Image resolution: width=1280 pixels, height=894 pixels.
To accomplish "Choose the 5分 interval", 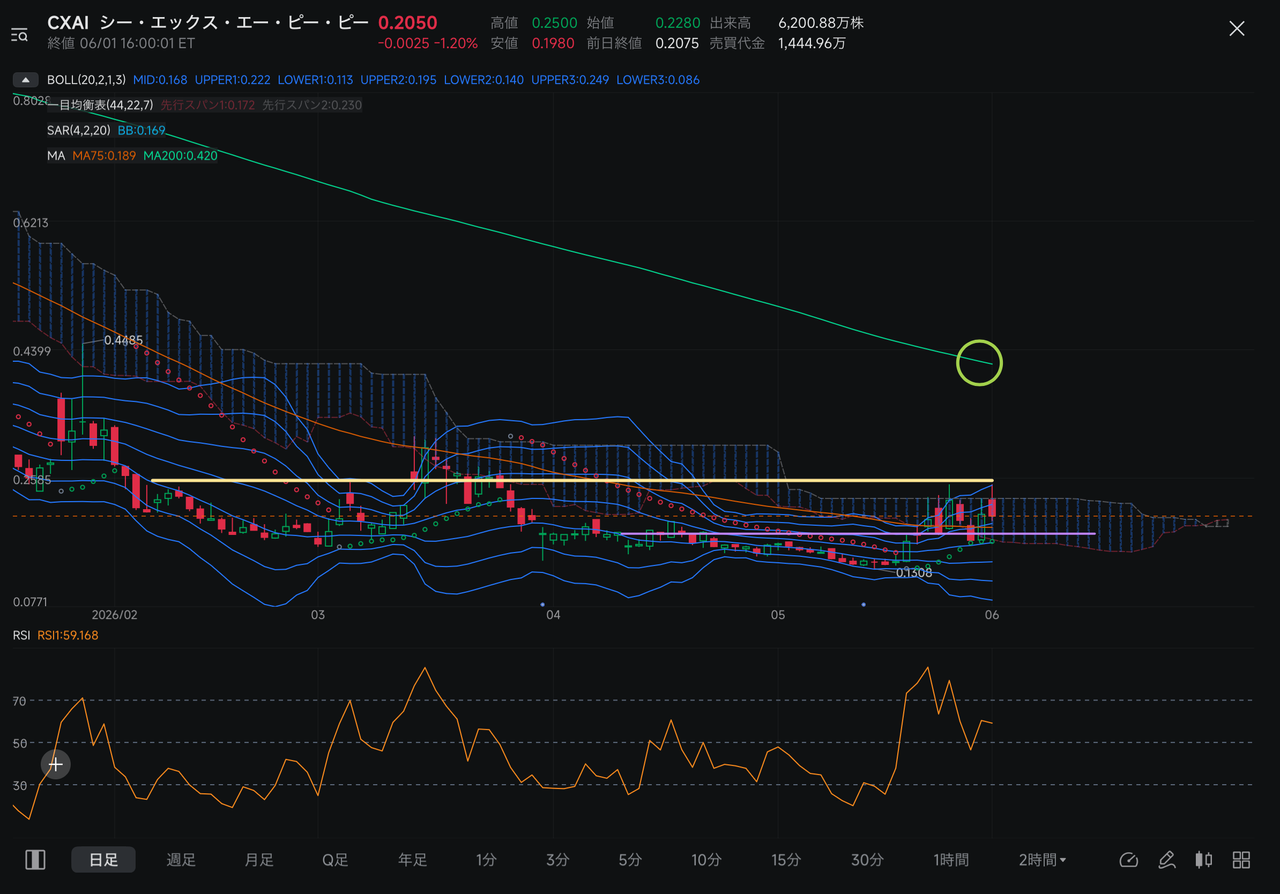I will pyautogui.click(x=630, y=860).
